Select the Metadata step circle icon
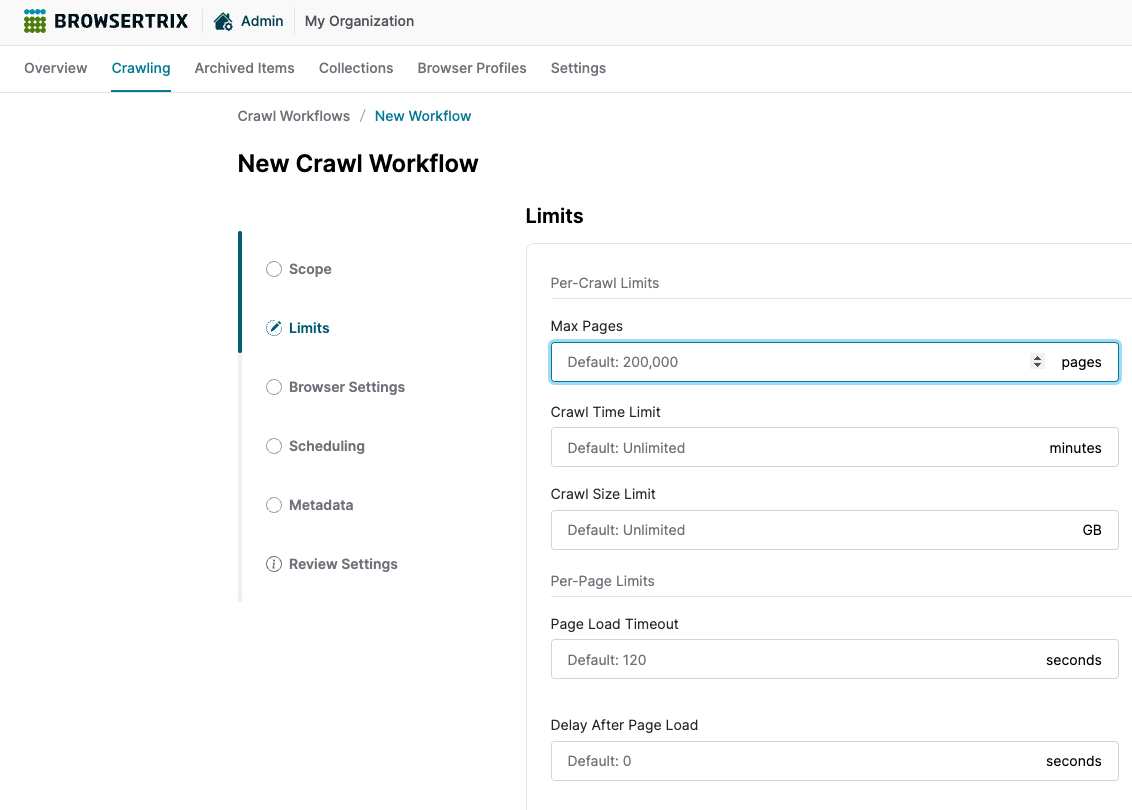Viewport: 1132px width, 810px height. pos(274,505)
